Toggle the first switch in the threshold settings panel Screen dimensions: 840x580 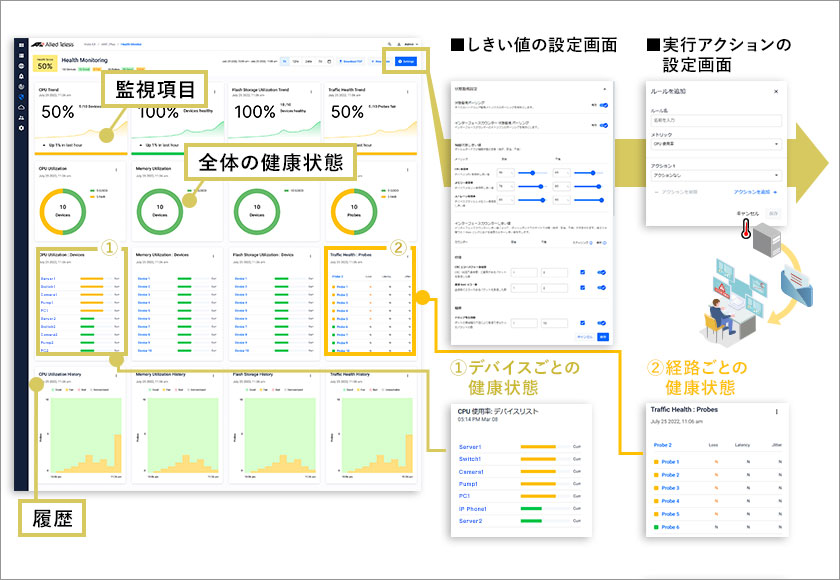click(602, 103)
